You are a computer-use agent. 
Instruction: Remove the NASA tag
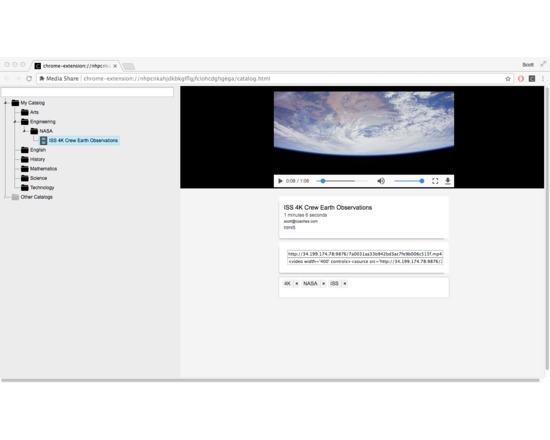click(x=323, y=284)
